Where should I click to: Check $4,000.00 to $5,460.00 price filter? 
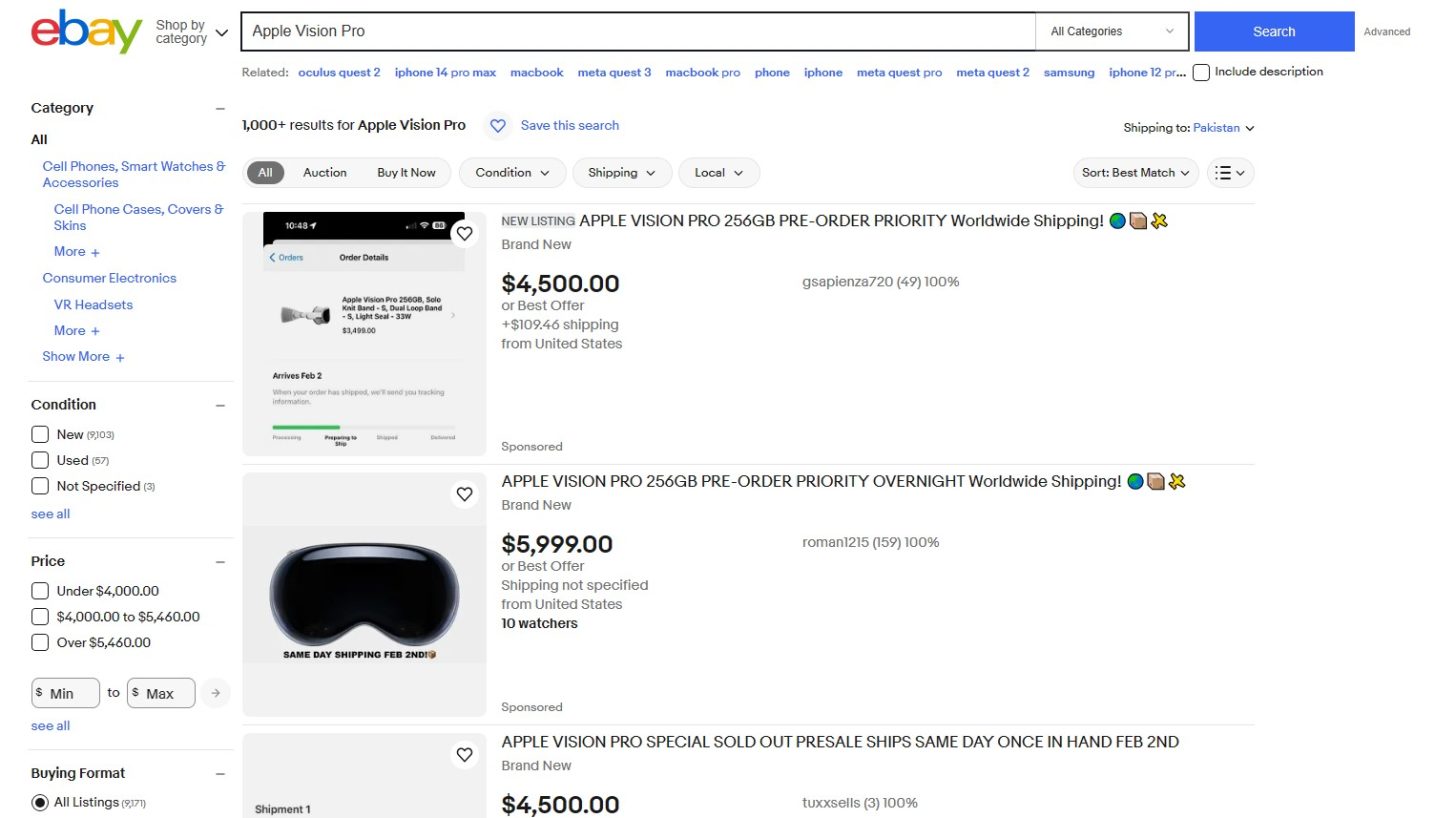[40, 617]
